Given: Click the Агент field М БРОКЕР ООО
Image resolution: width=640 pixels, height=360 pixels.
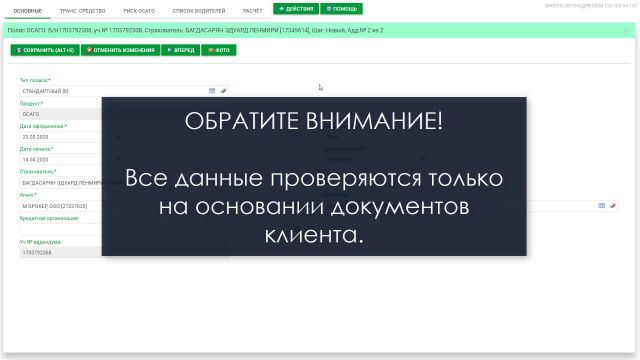Looking at the screenshot, I should point(60,206).
